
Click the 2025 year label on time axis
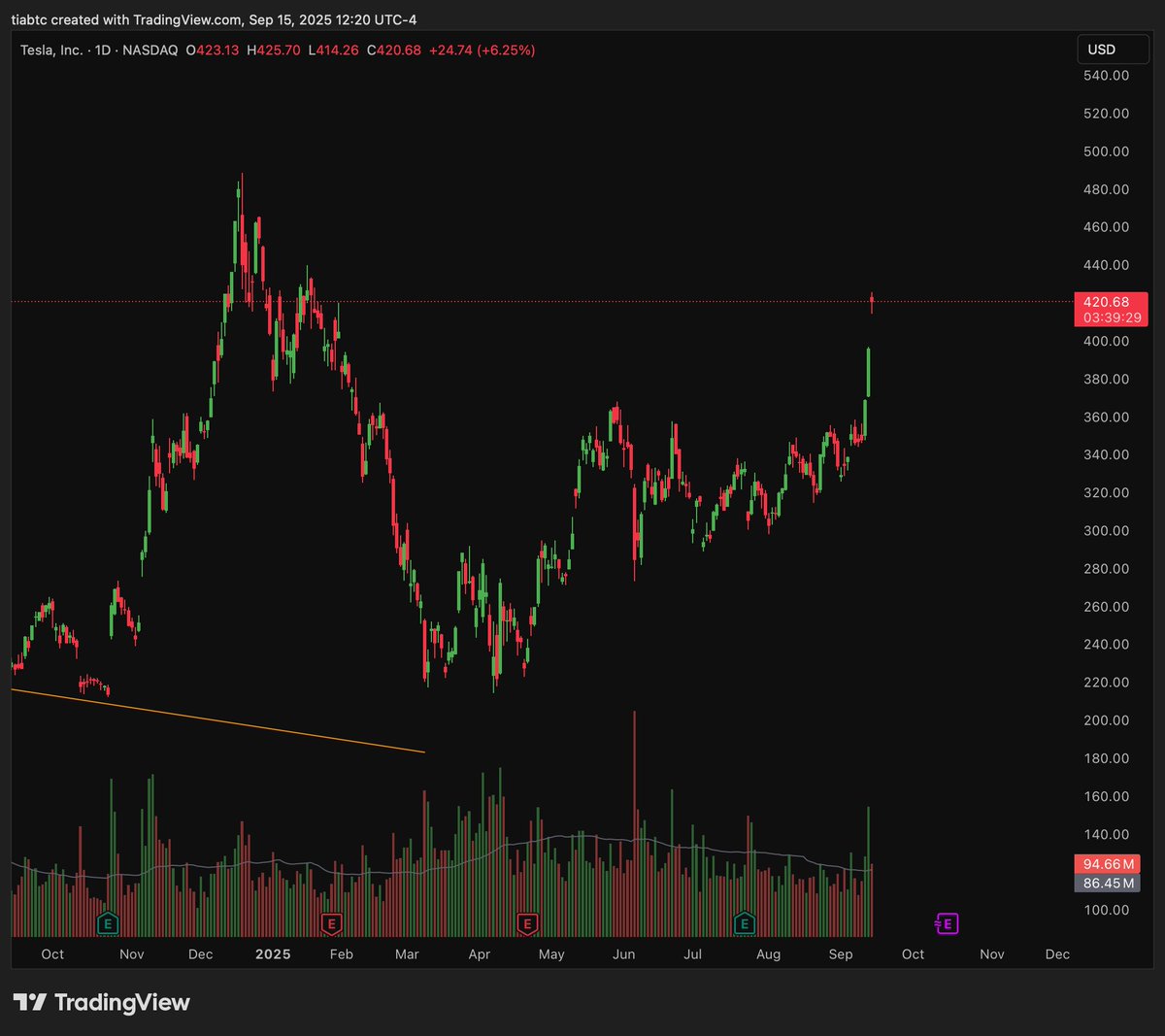[x=273, y=954]
